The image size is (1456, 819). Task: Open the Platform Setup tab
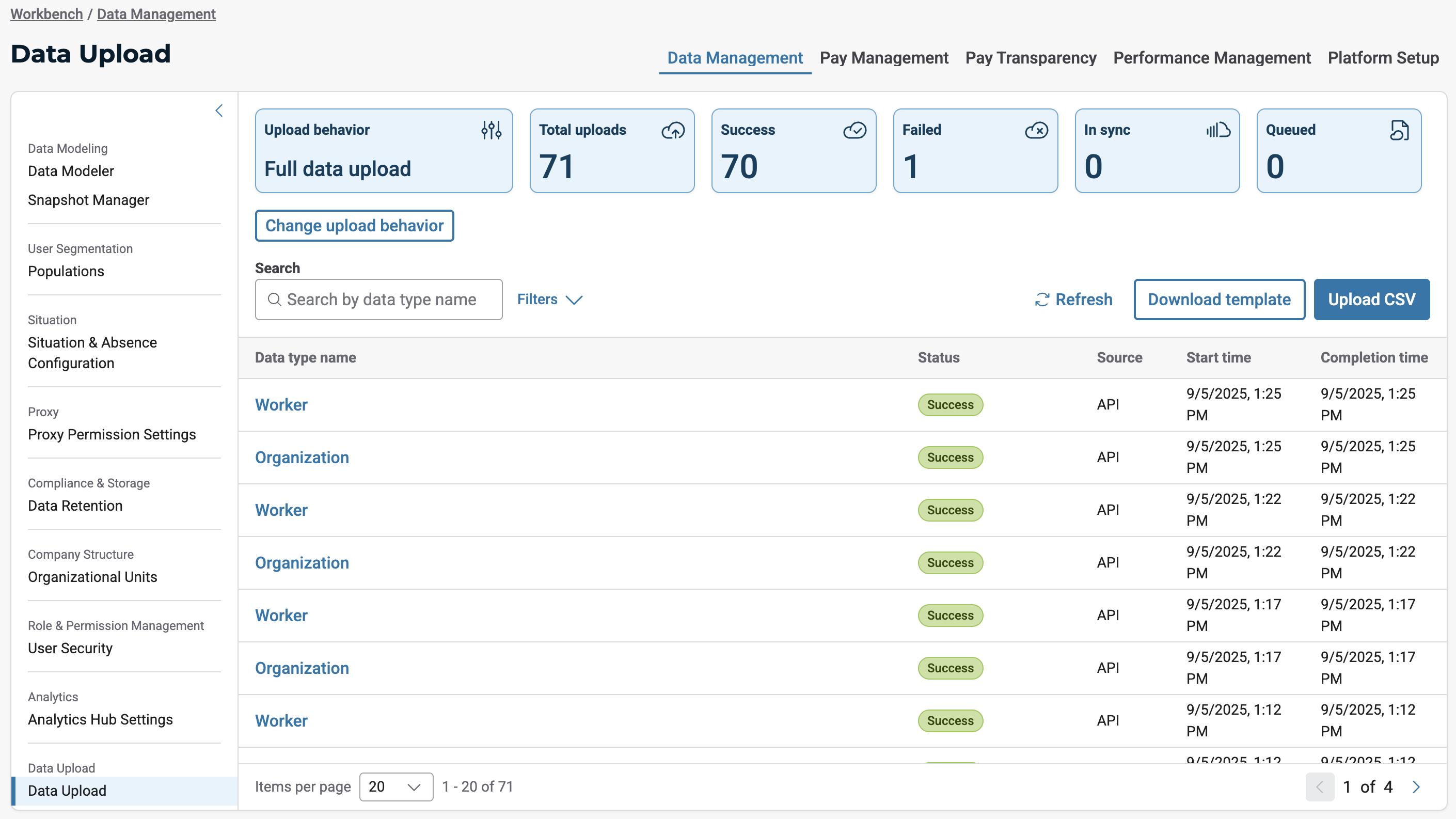[1383, 58]
